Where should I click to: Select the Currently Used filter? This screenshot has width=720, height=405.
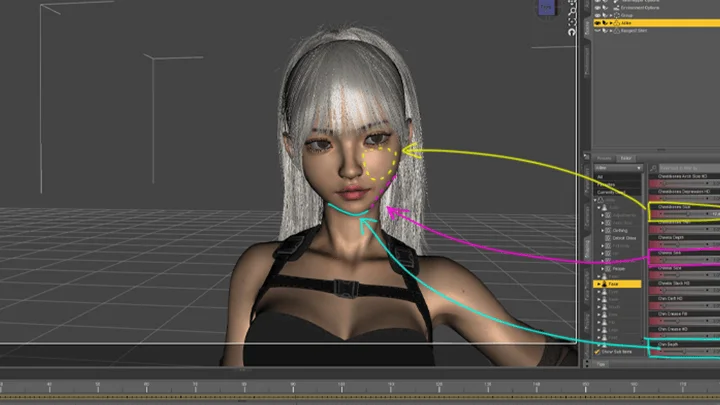pos(618,192)
